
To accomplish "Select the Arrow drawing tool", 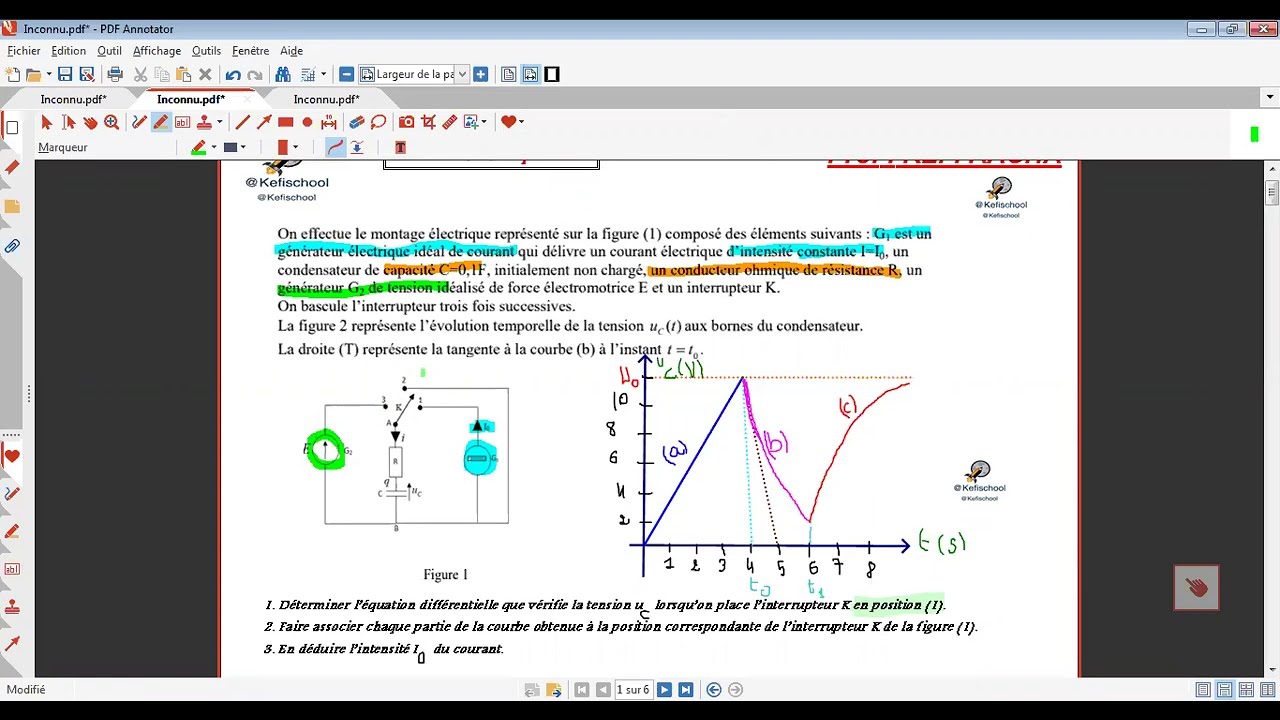I will click(x=264, y=122).
